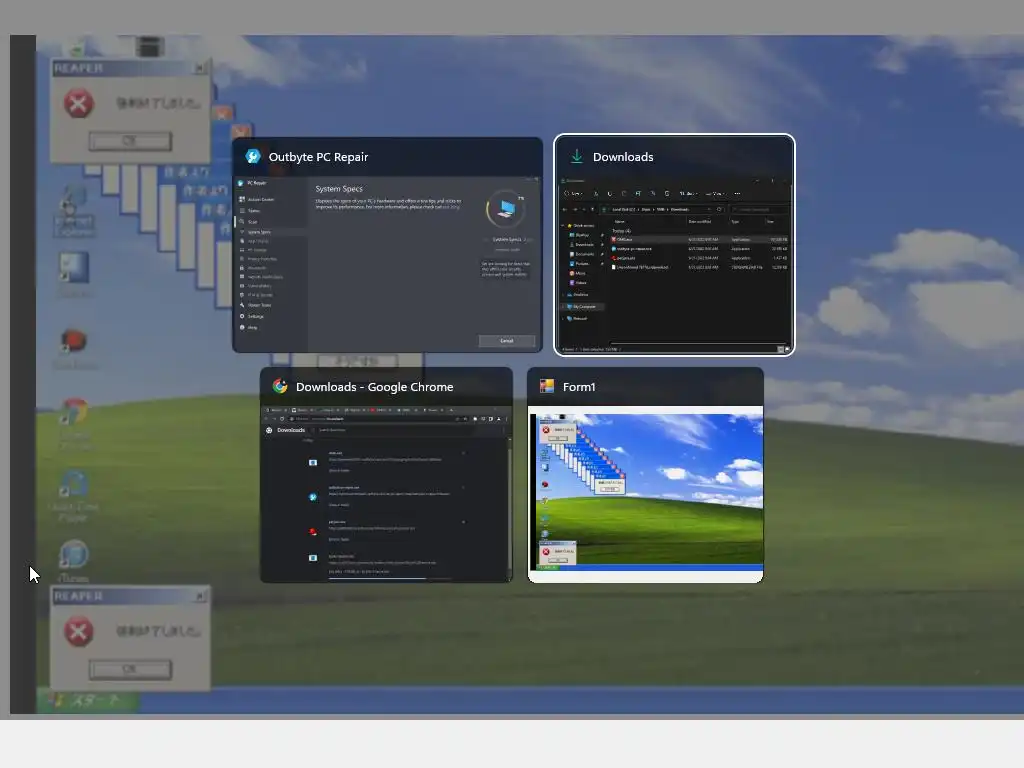Close the top REAPER error dialog
The width and height of the screenshot is (1024, 768).
tap(200, 68)
